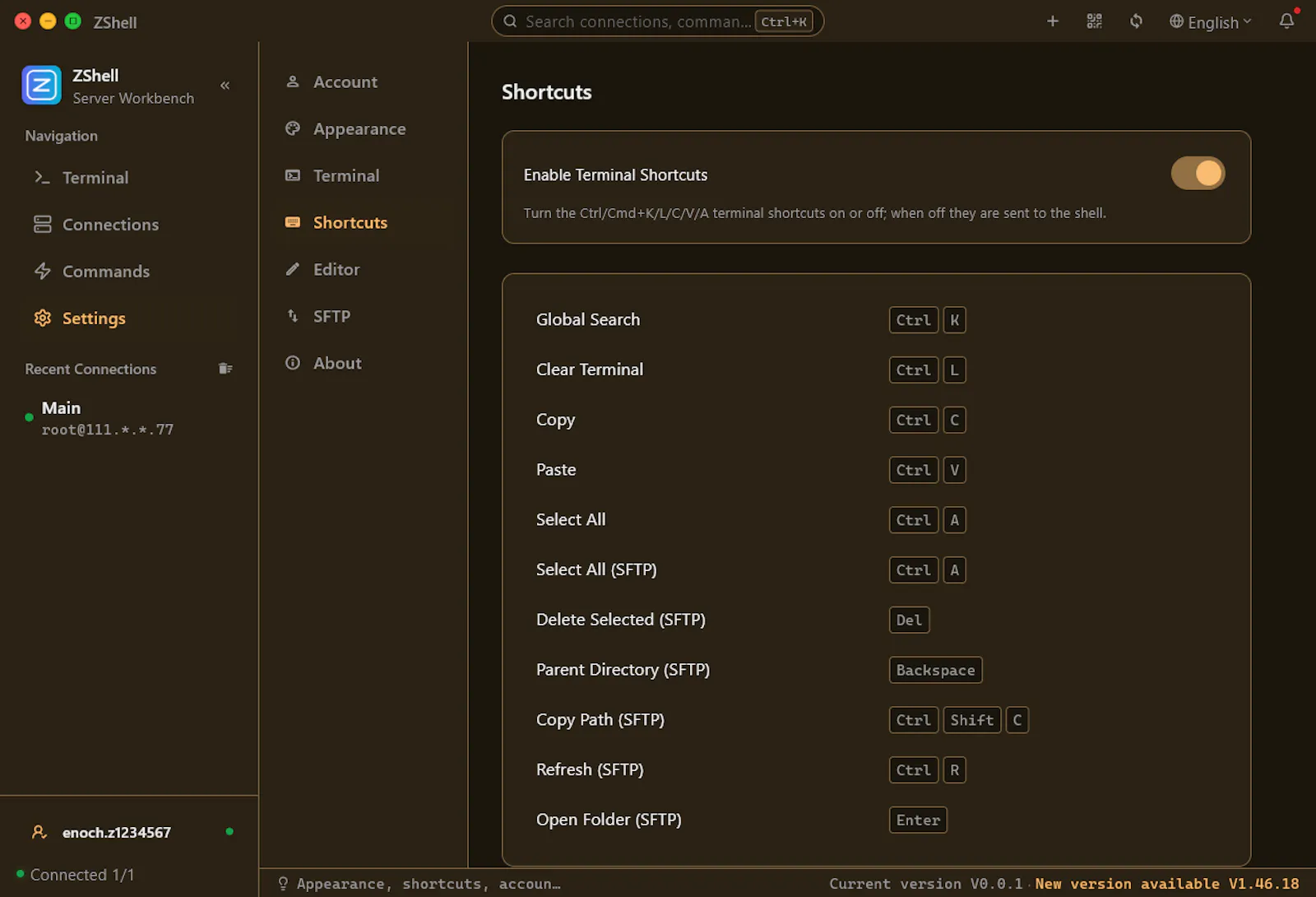Open Connections in the Navigation sidebar
The image size is (1316, 897).
129,225
